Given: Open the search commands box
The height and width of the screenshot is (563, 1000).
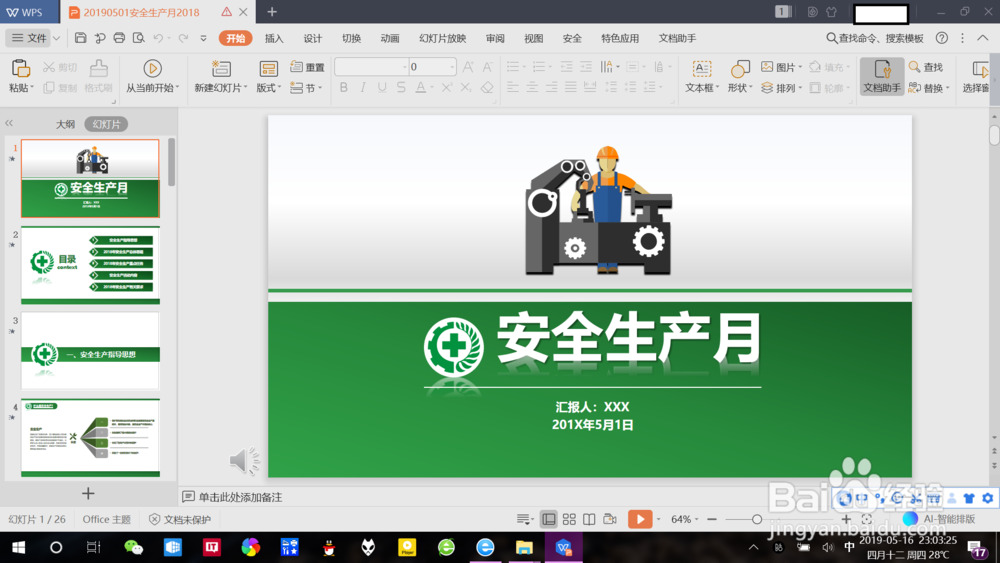Looking at the screenshot, I should [875, 38].
